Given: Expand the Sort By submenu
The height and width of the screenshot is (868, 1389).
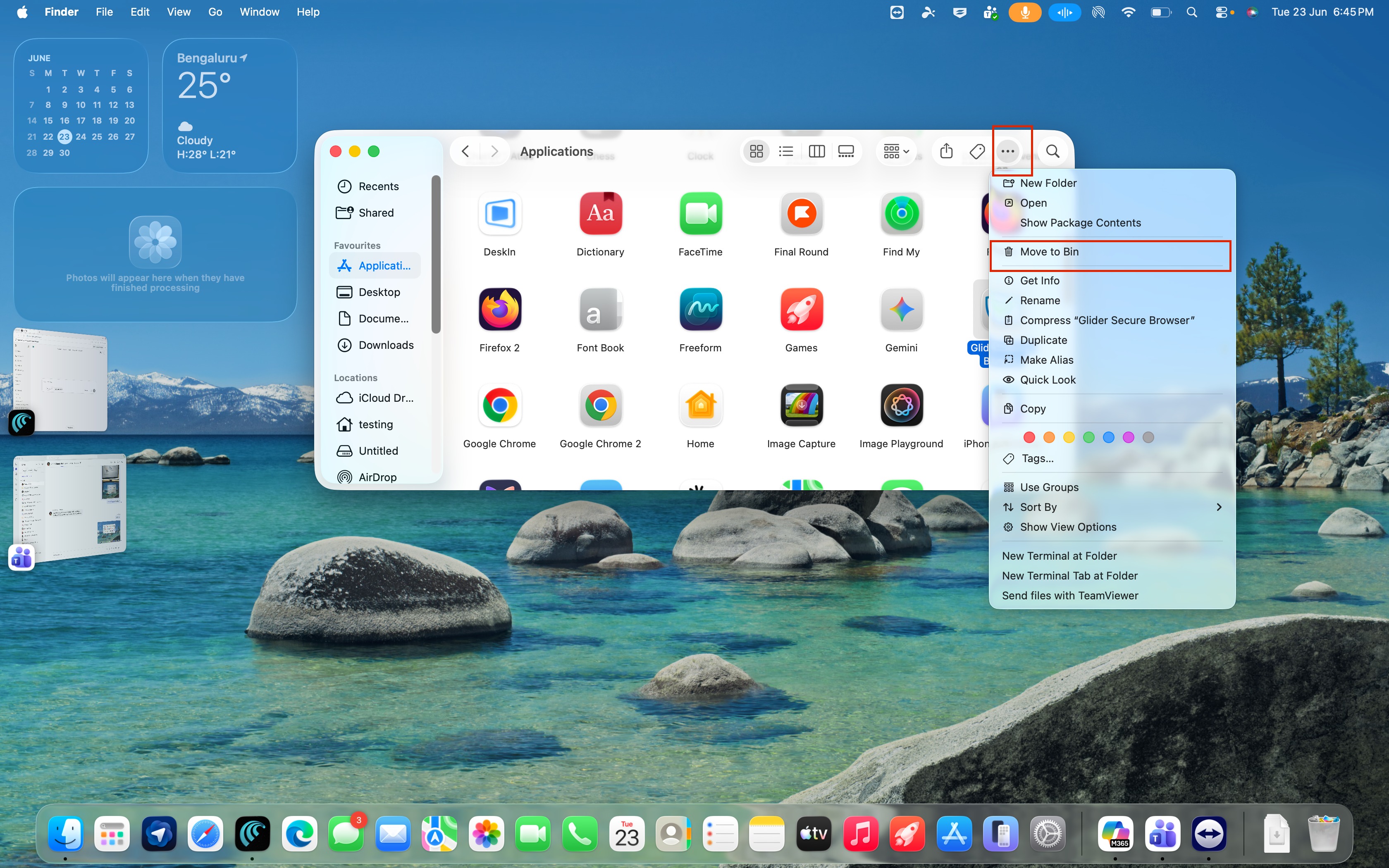Looking at the screenshot, I should [1112, 507].
